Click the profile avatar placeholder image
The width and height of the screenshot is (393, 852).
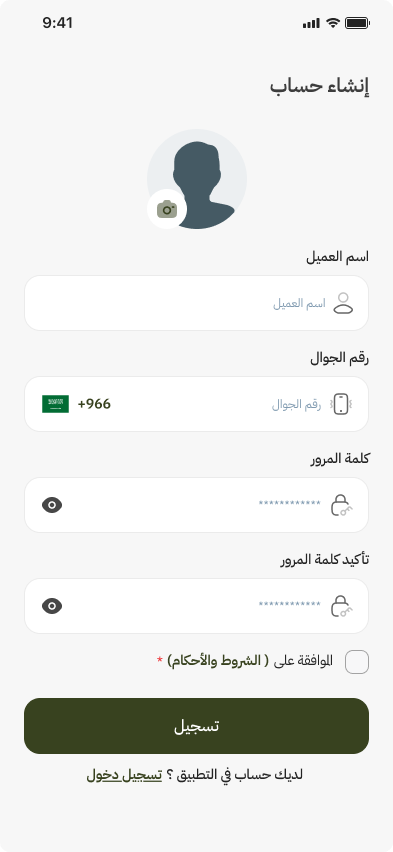(x=197, y=179)
